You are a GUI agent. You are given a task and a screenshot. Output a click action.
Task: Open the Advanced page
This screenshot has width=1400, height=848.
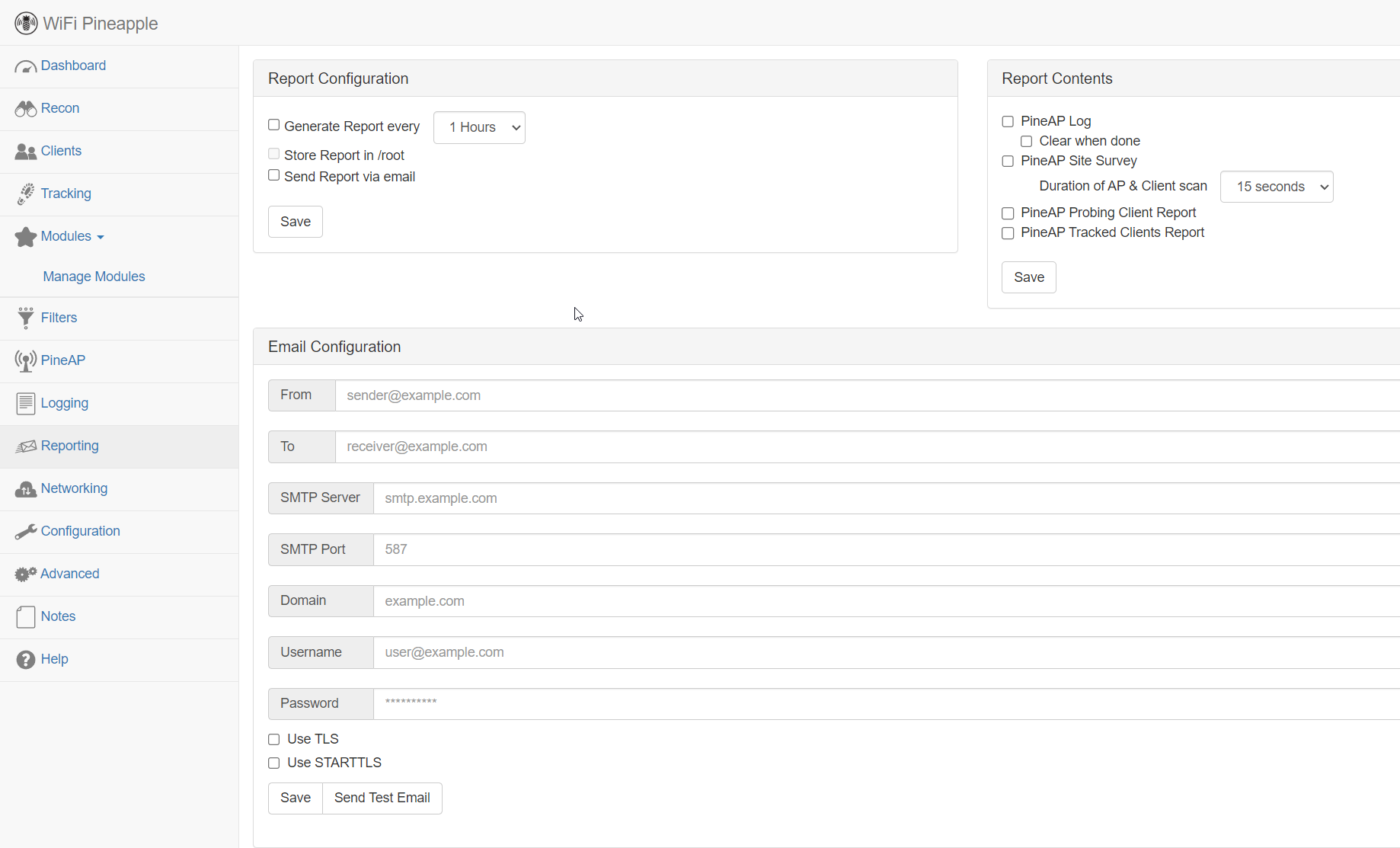point(70,574)
